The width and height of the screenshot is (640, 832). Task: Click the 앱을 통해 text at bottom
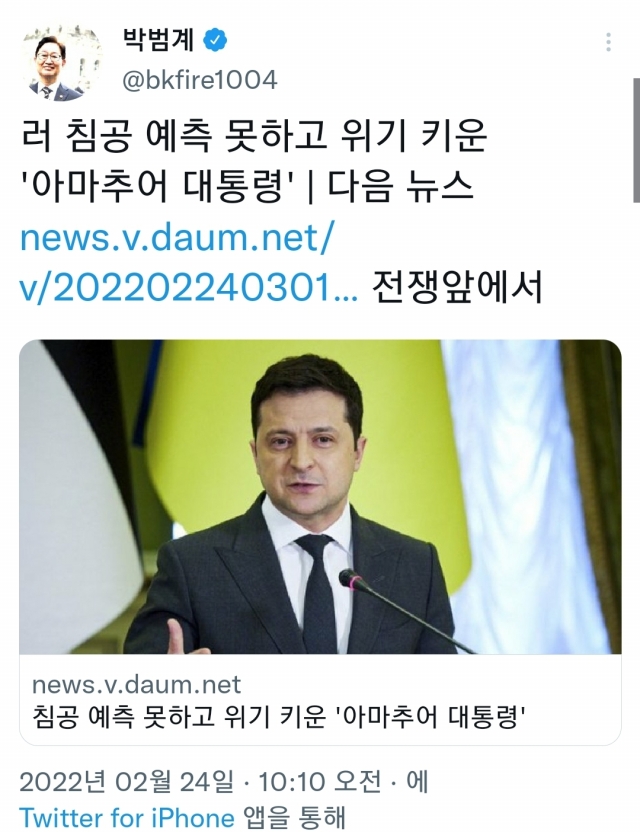click(x=294, y=818)
